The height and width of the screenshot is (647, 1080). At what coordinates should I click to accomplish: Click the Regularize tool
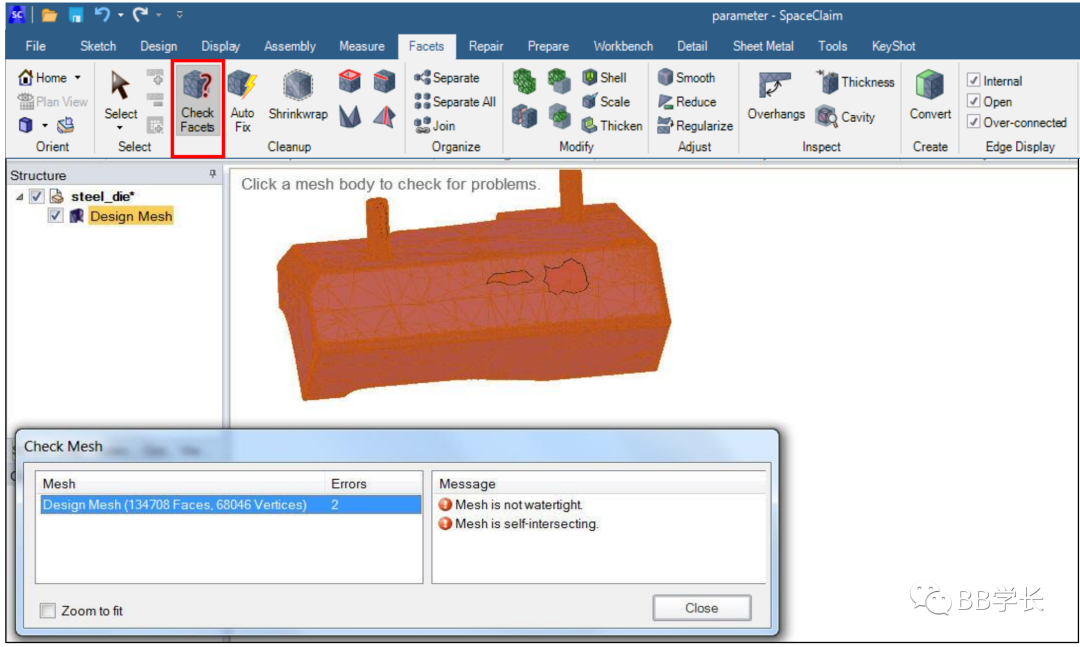[695, 125]
